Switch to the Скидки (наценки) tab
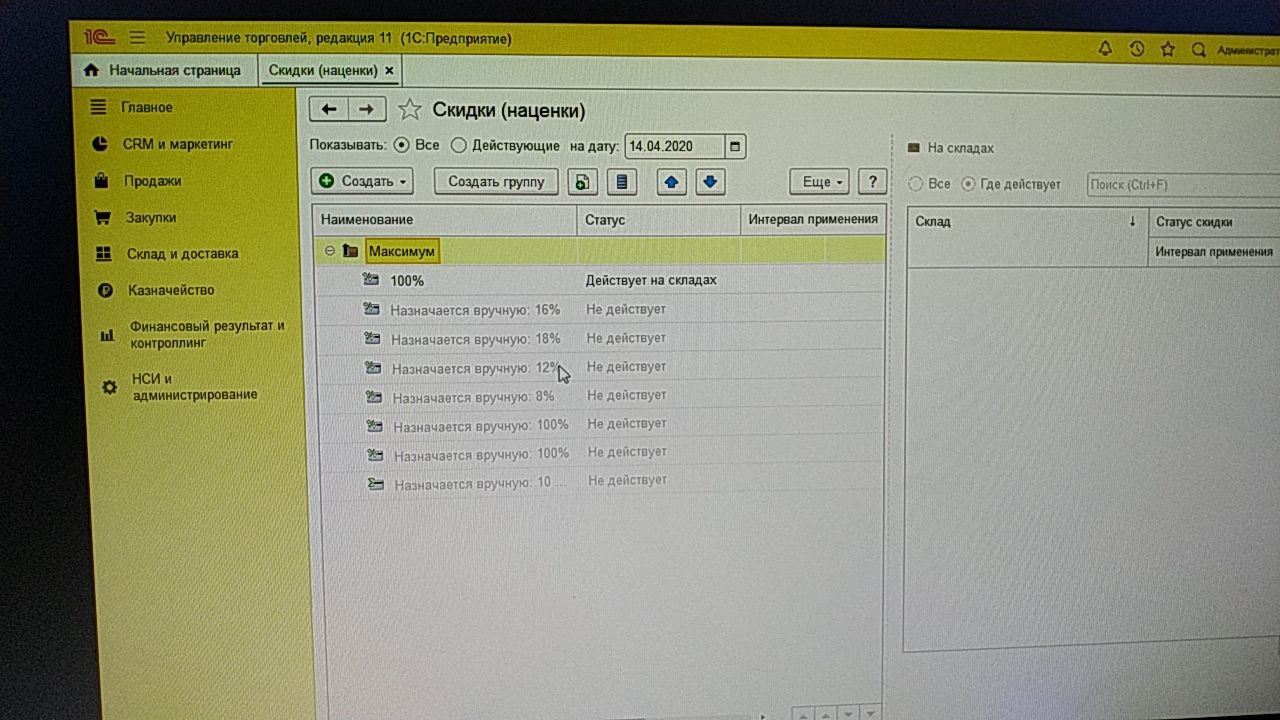 pos(332,70)
